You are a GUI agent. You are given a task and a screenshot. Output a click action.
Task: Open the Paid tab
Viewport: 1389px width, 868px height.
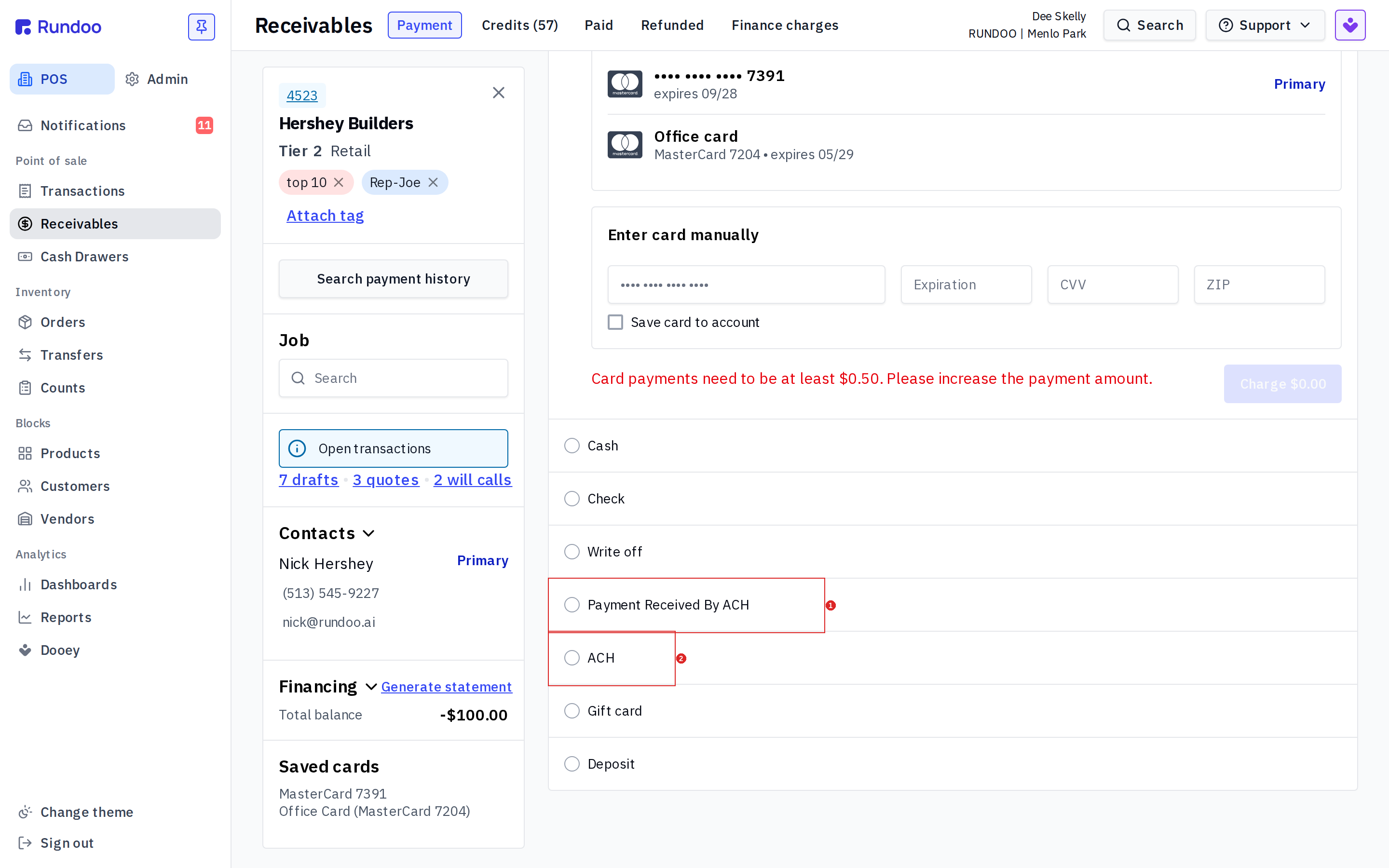(599, 25)
